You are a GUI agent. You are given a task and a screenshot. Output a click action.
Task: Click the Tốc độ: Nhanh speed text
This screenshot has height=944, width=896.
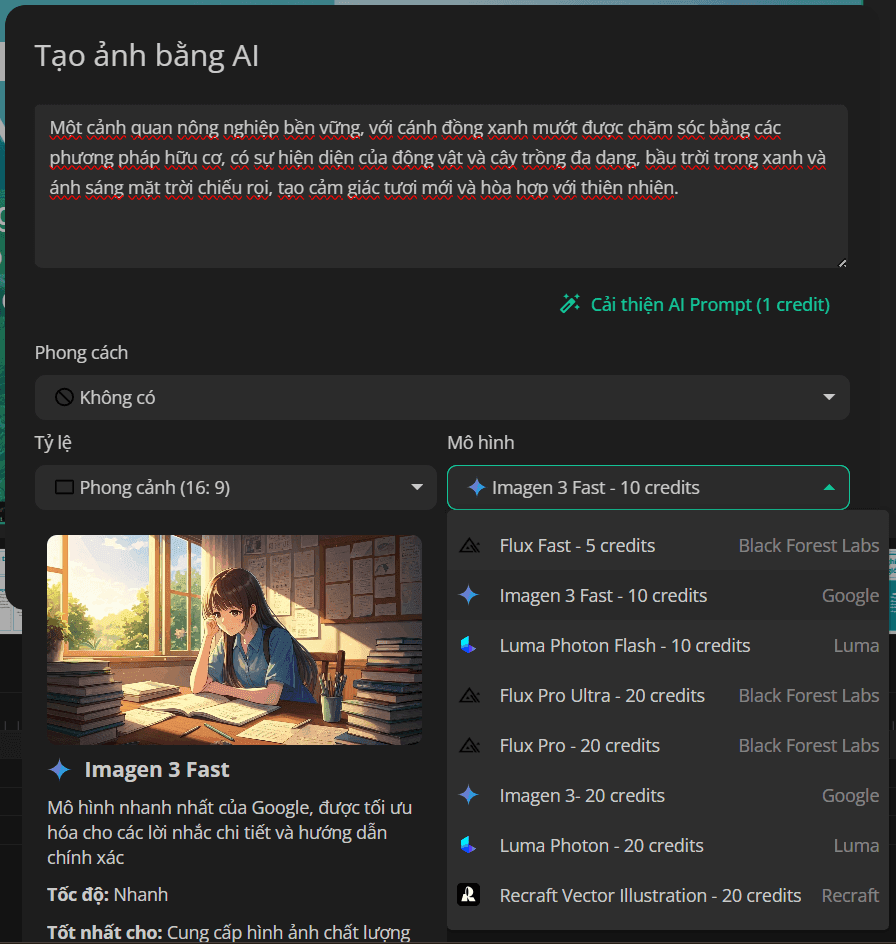(x=107, y=895)
